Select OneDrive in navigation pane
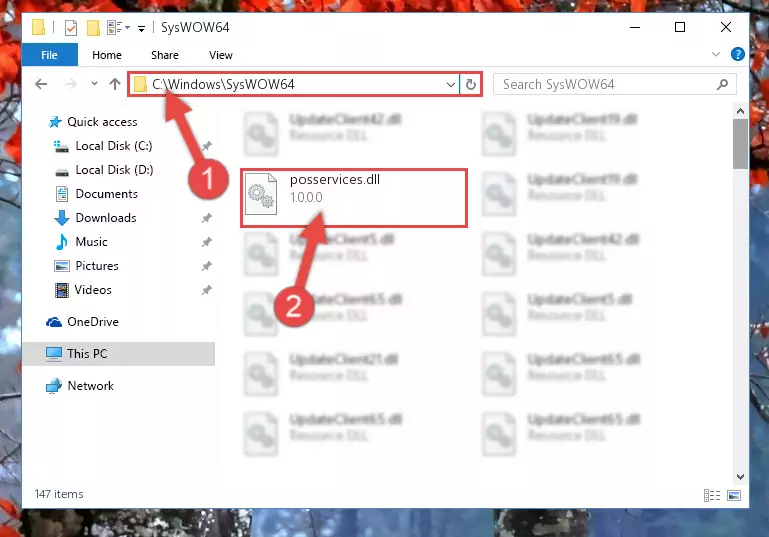 click(93, 322)
